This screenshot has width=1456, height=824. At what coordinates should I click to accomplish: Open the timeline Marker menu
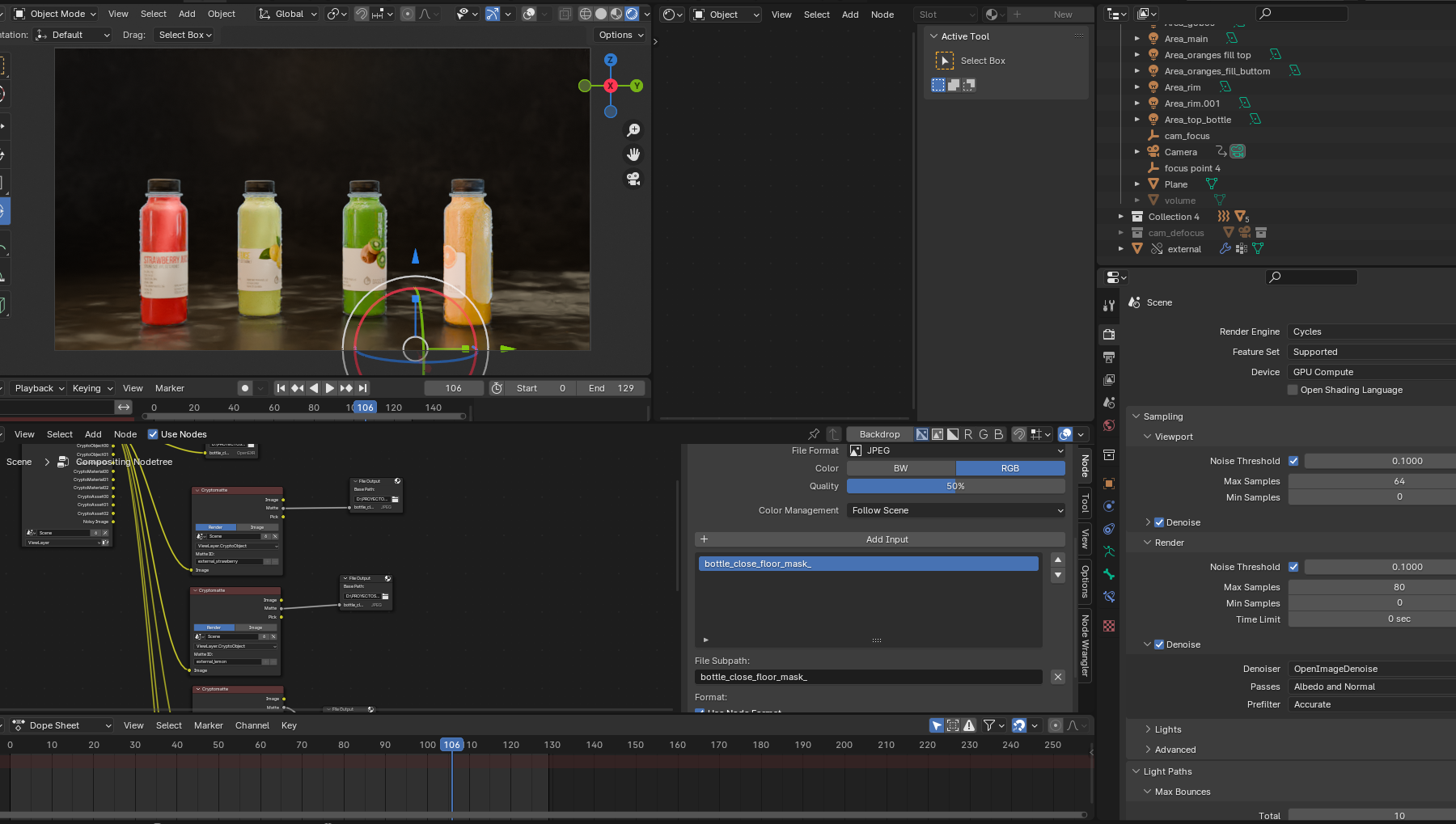[170, 388]
